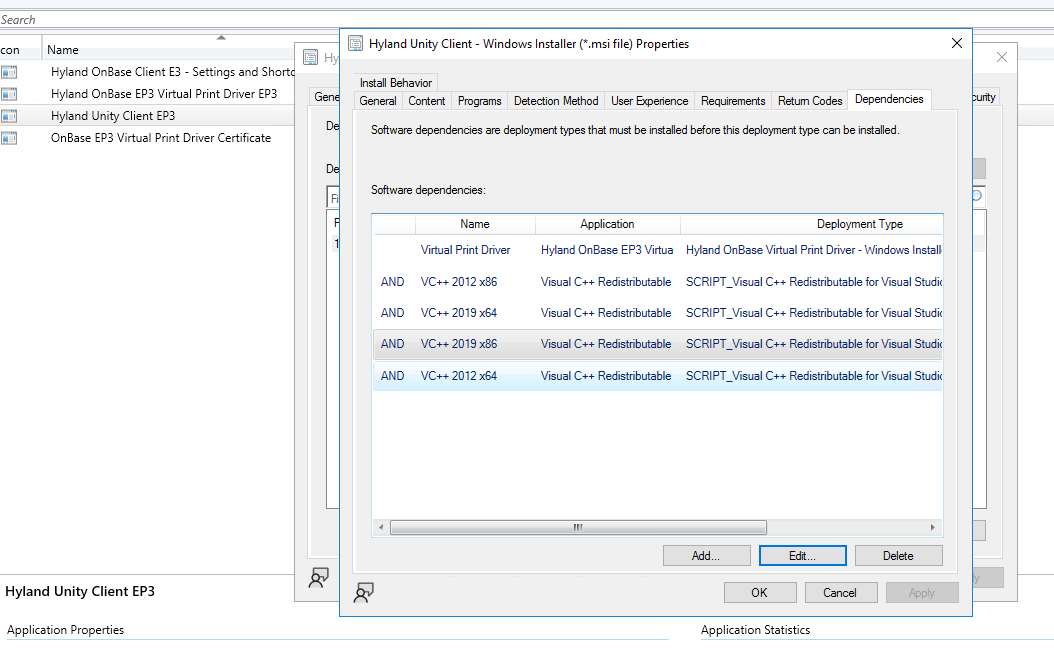Cancel the properties dialog
Image resolution: width=1054 pixels, height=654 pixels.
[840, 593]
